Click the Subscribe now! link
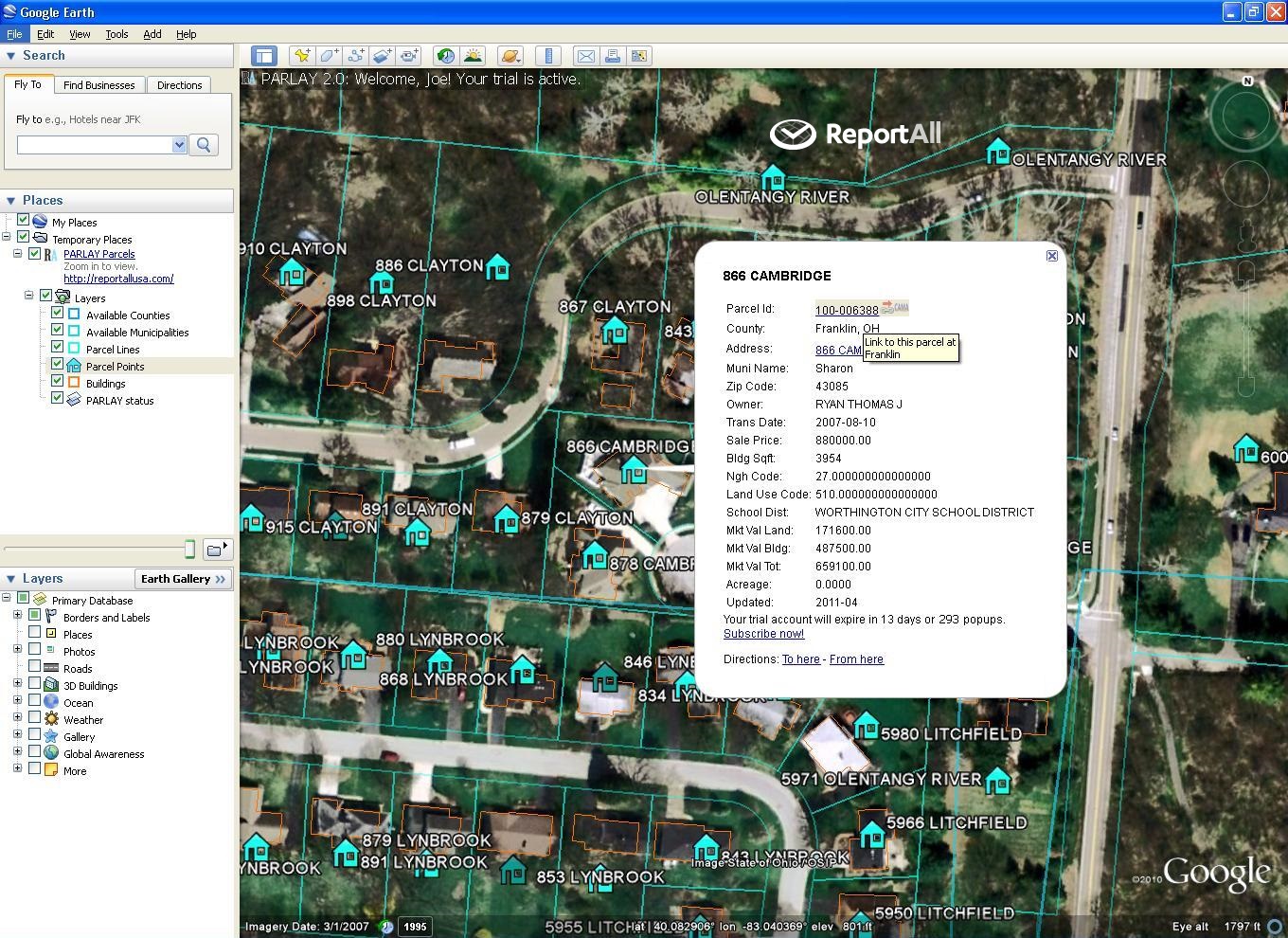The image size is (1288, 938). coord(763,634)
